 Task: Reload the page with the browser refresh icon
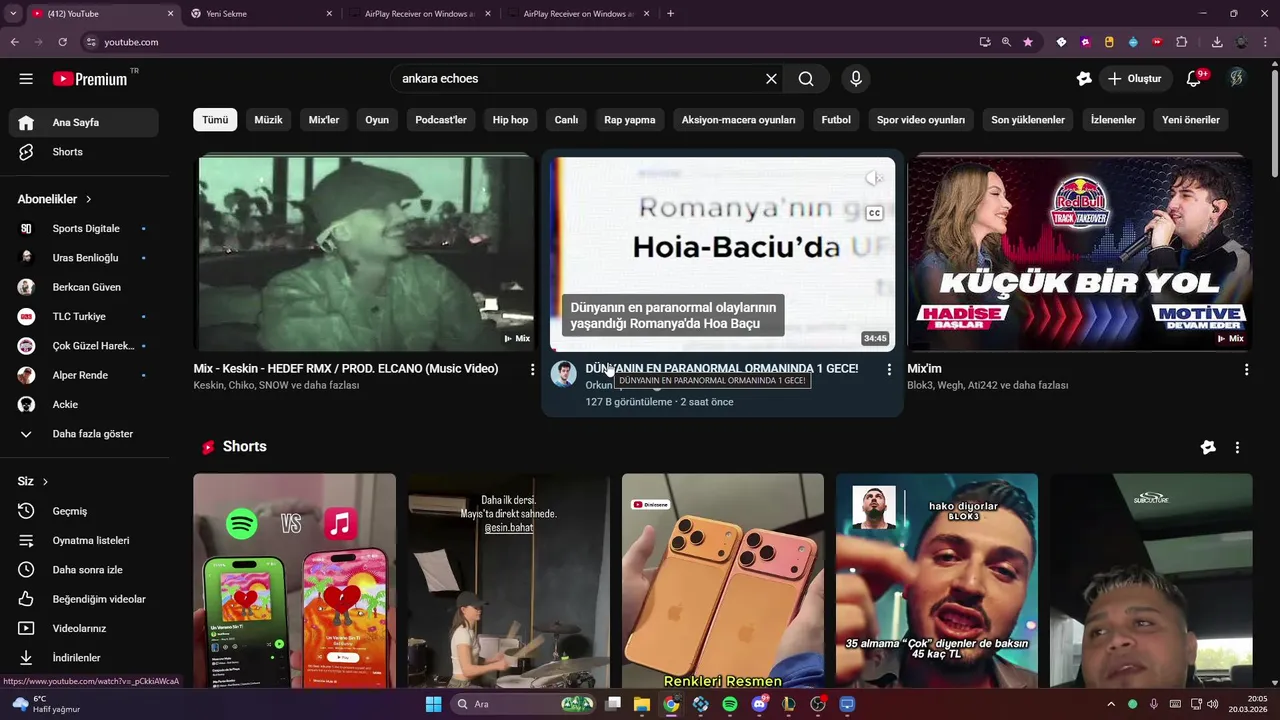(62, 42)
